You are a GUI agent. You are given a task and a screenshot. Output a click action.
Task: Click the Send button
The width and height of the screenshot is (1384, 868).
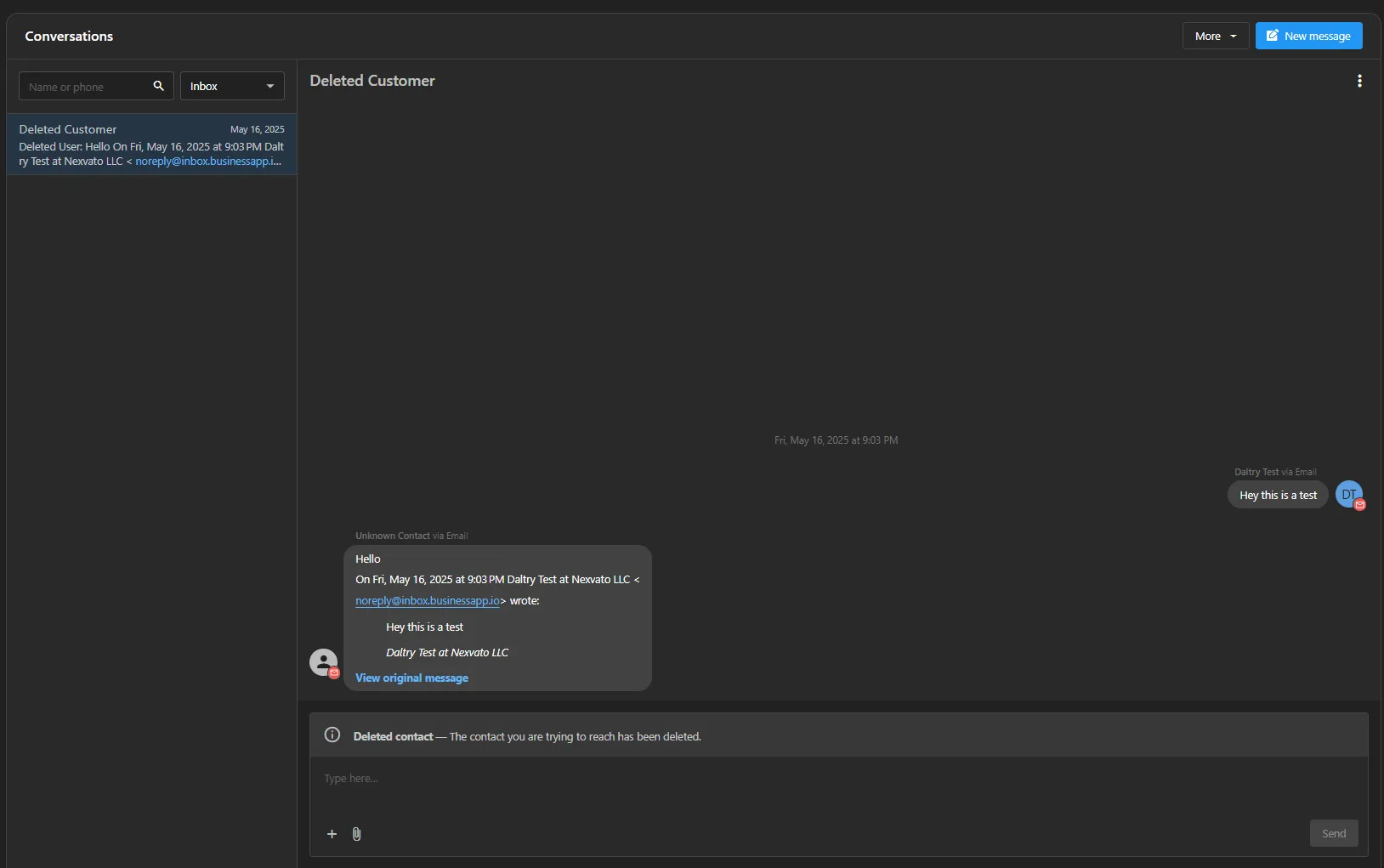click(x=1333, y=834)
